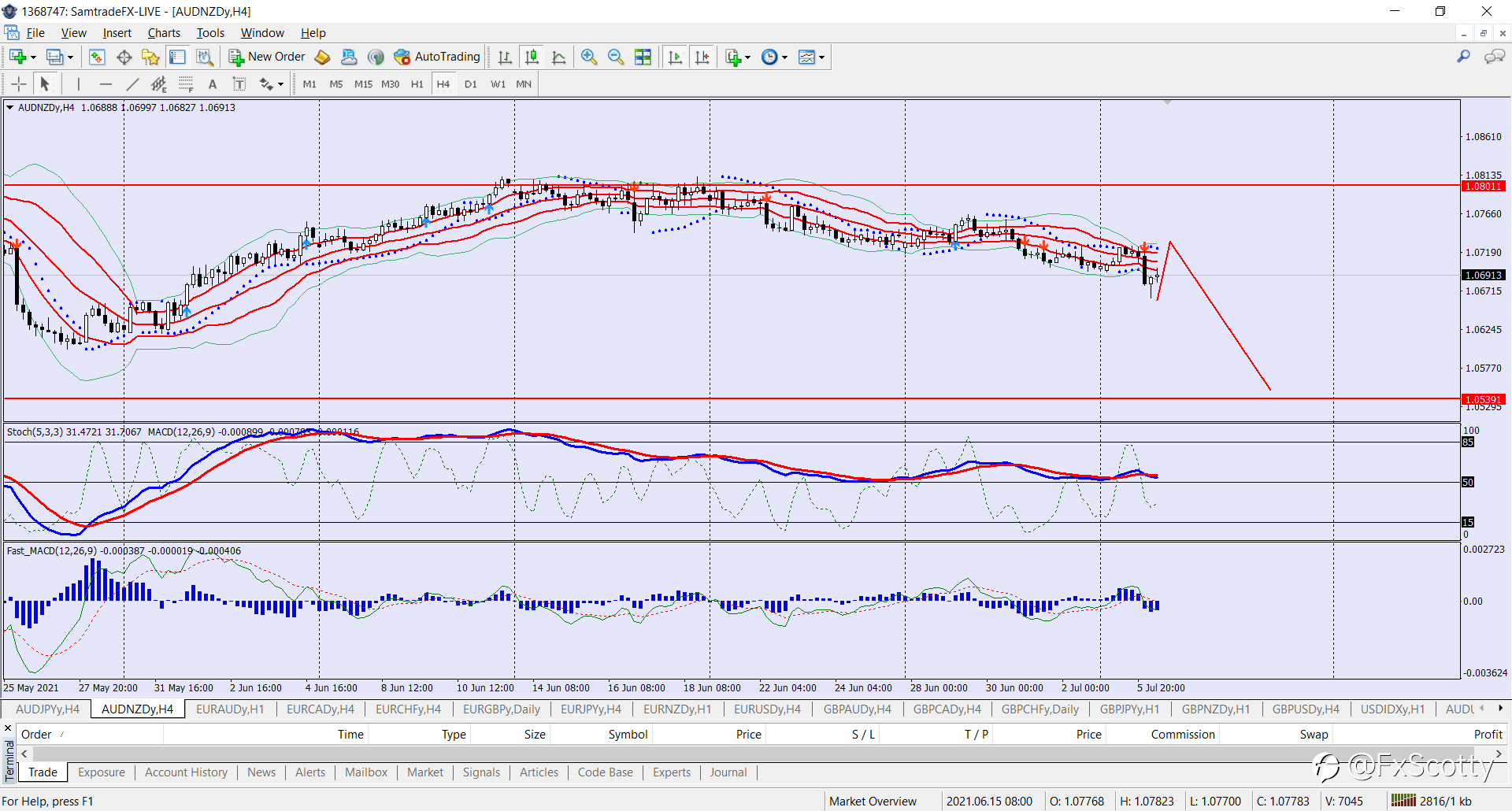Screen dimensions: 1512x811
Task: Toggle the Terminal panel button
Action: pos(177,57)
